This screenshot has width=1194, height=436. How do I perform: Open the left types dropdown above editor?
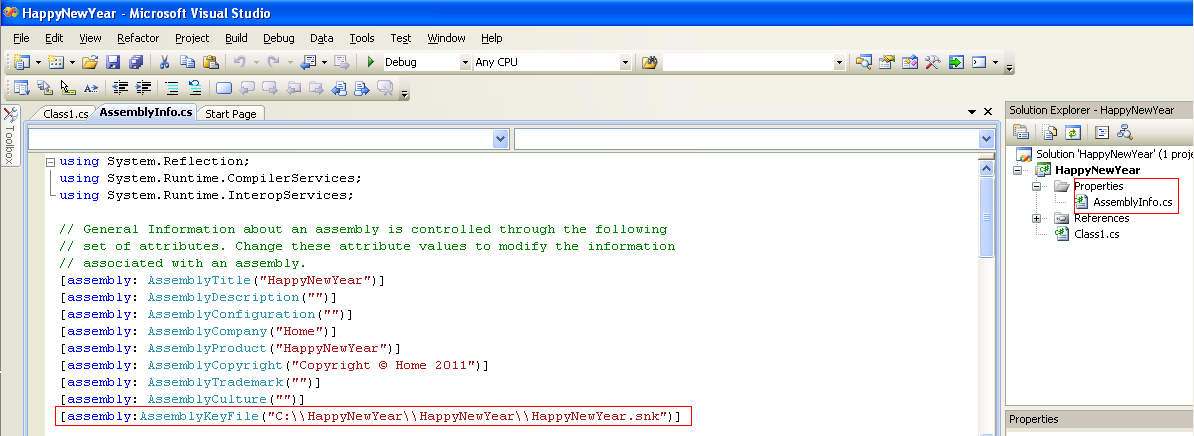pyautogui.click(x=500, y=138)
